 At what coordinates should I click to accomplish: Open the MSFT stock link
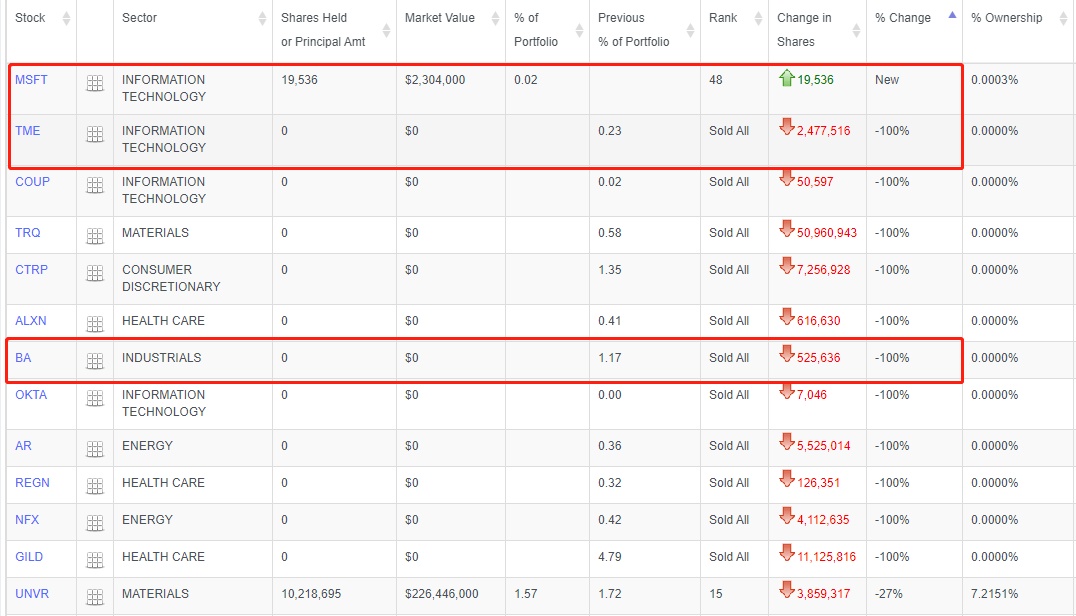(31, 80)
